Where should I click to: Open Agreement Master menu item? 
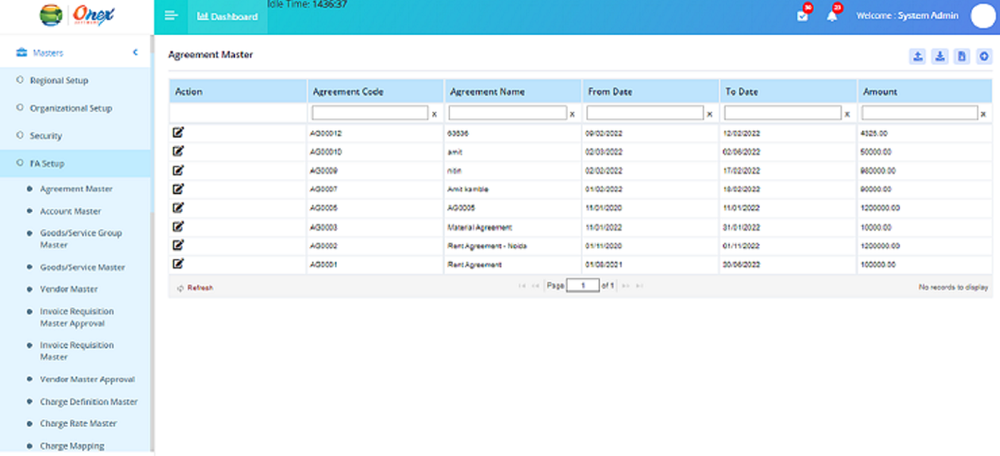point(77,189)
